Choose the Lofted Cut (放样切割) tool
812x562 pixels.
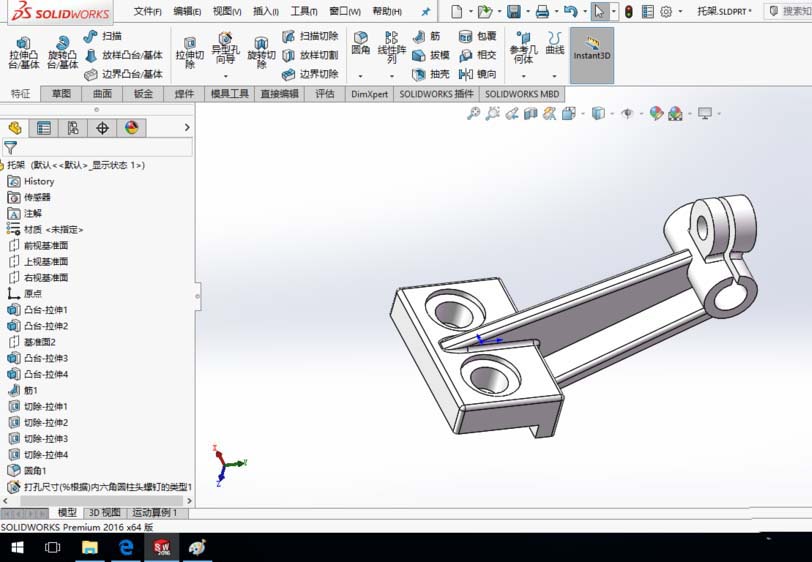tap(310, 55)
